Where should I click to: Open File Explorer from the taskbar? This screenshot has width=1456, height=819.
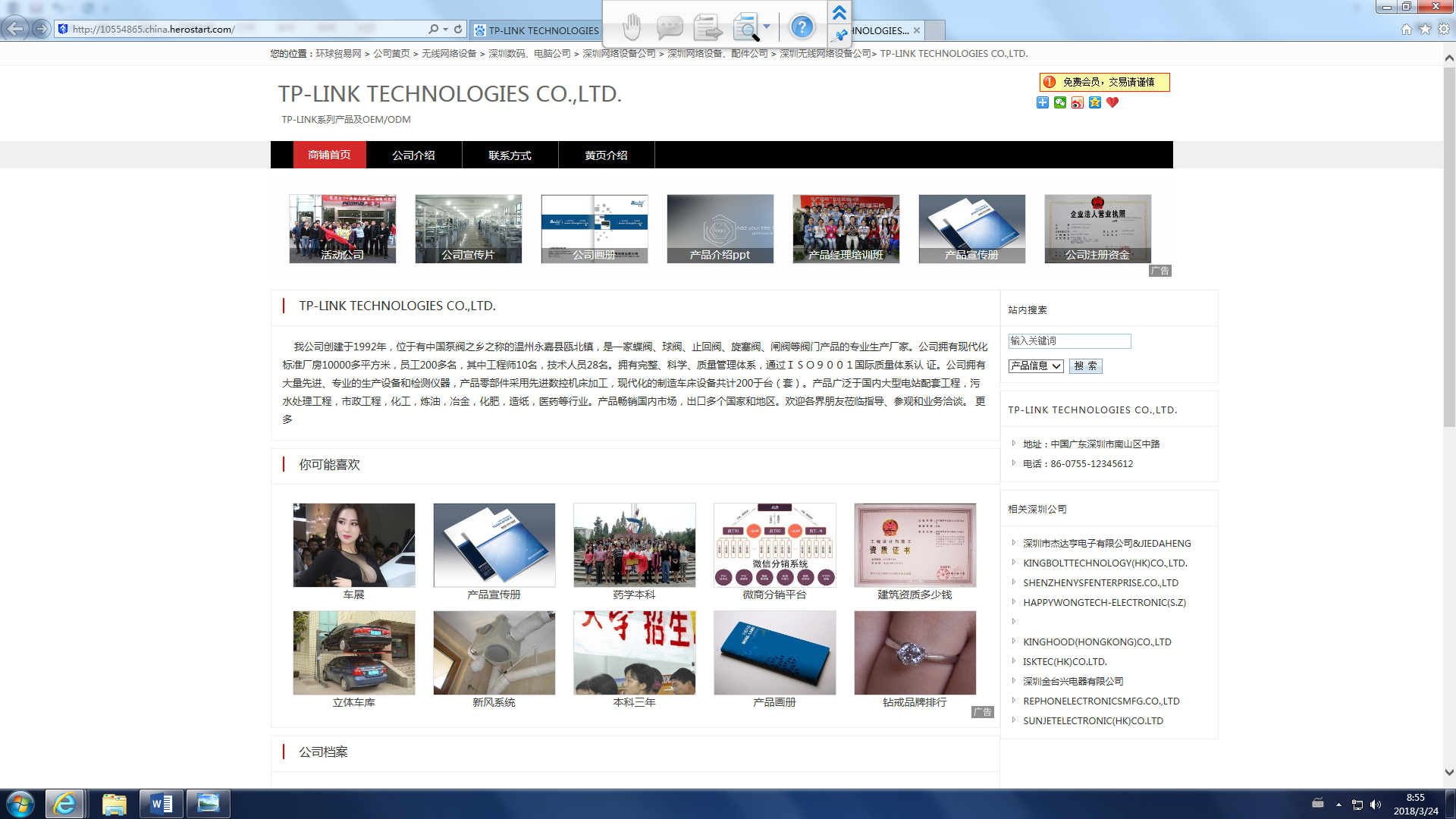coord(115,804)
